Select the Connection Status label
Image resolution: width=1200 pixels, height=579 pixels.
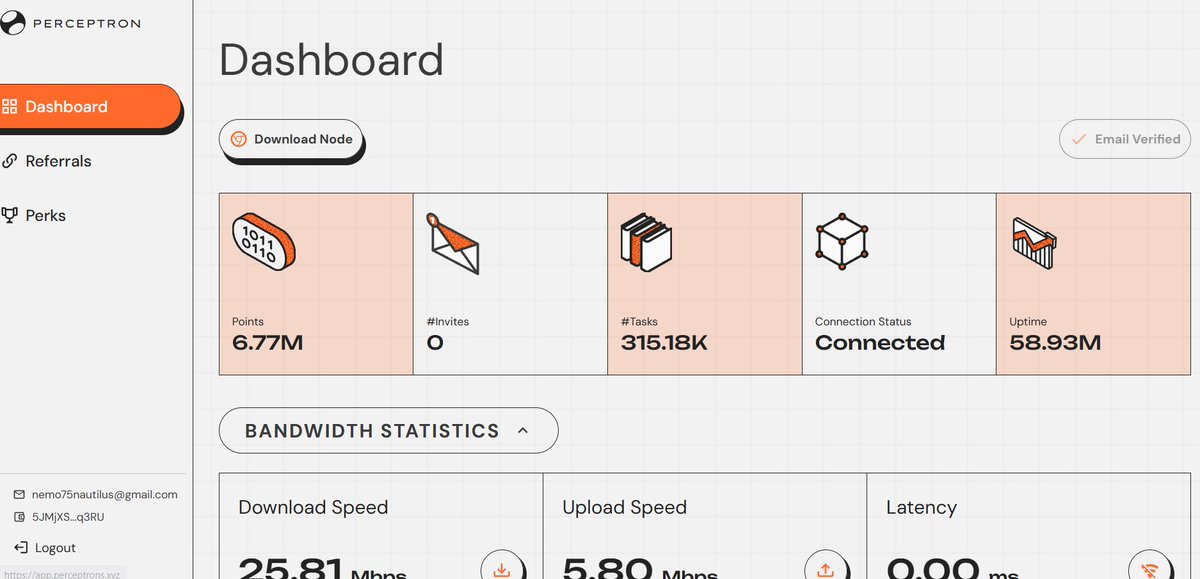point(863,321)
